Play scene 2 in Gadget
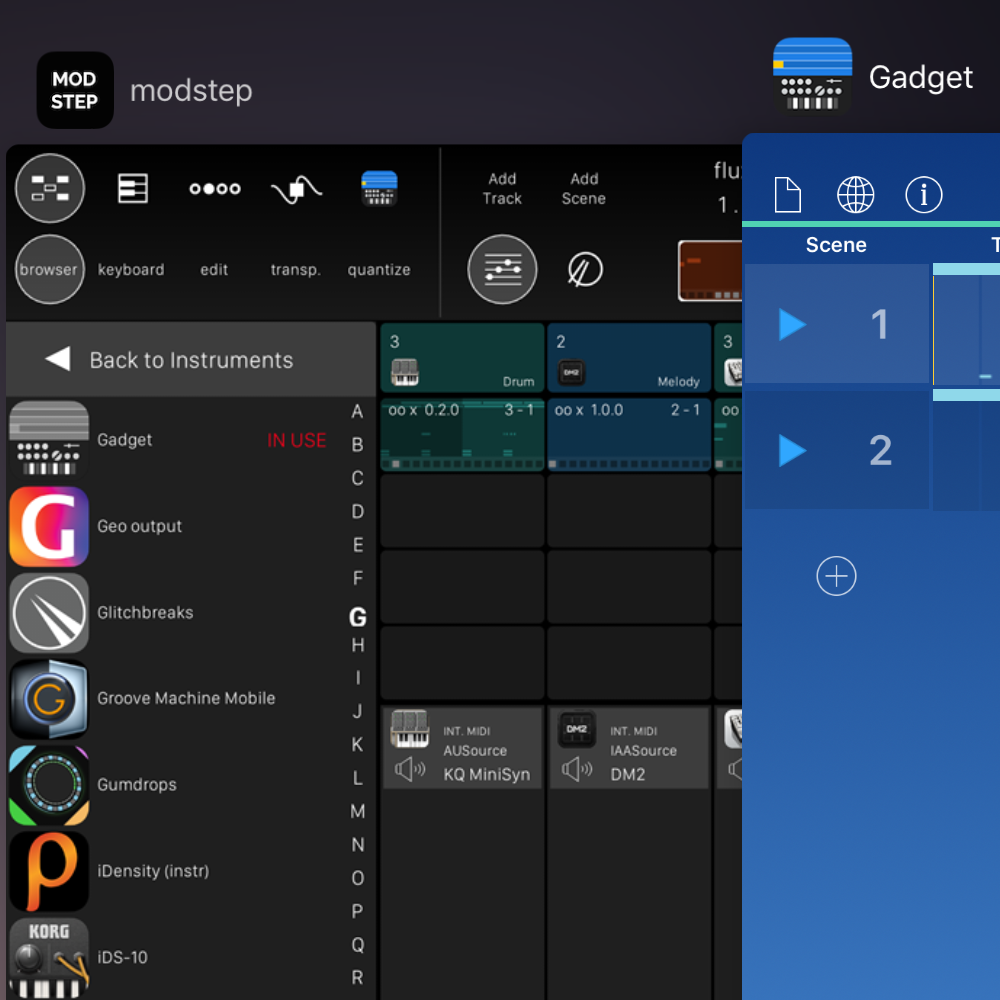The image size is (1000, 1000). [792, 451]
